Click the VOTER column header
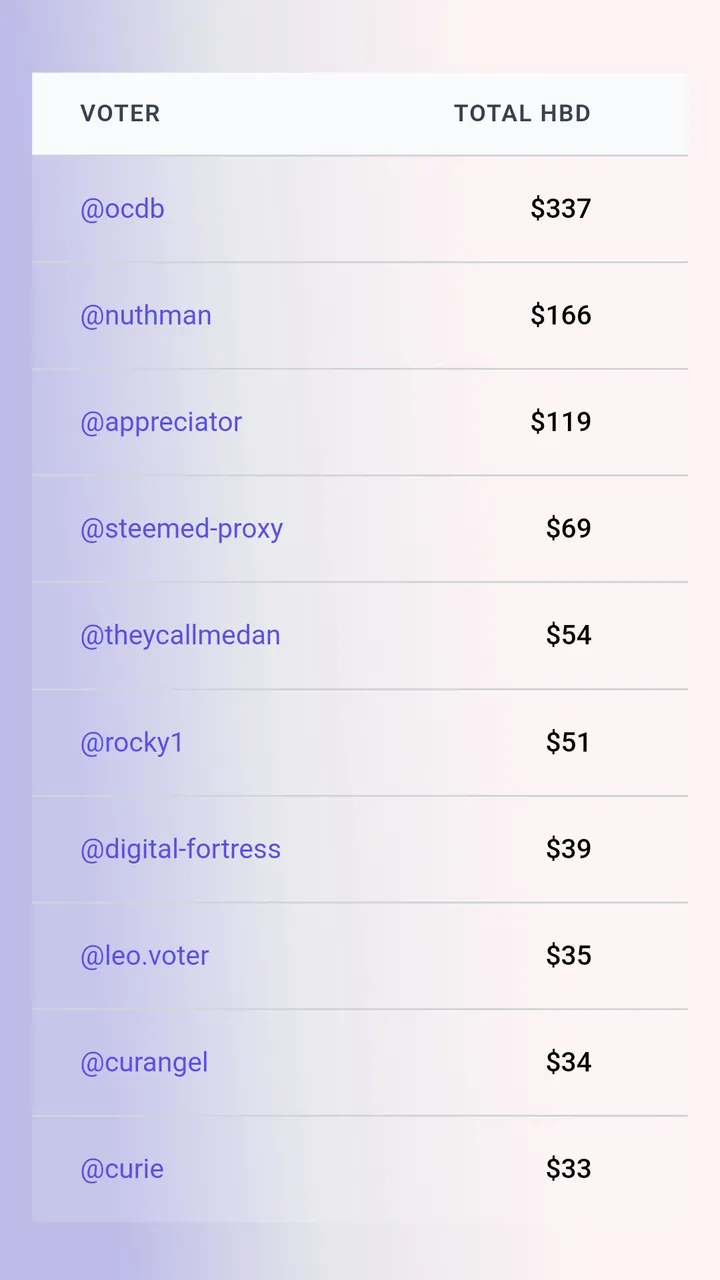720x1280 pixels. [120, 114]
